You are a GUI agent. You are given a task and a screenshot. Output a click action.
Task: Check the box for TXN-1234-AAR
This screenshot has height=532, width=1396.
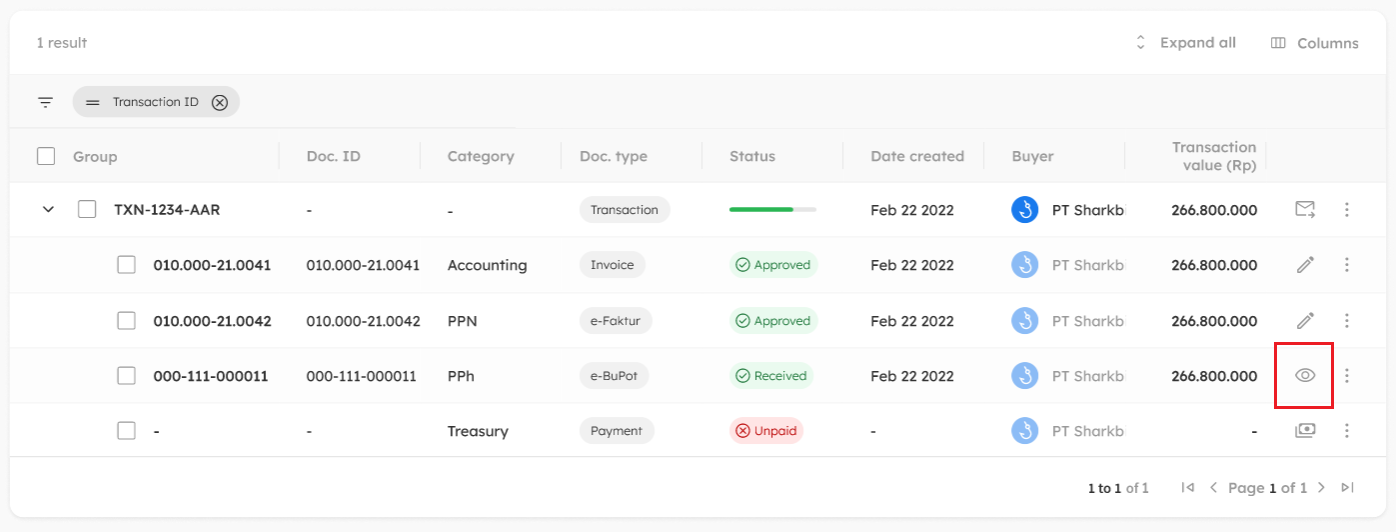87,210
